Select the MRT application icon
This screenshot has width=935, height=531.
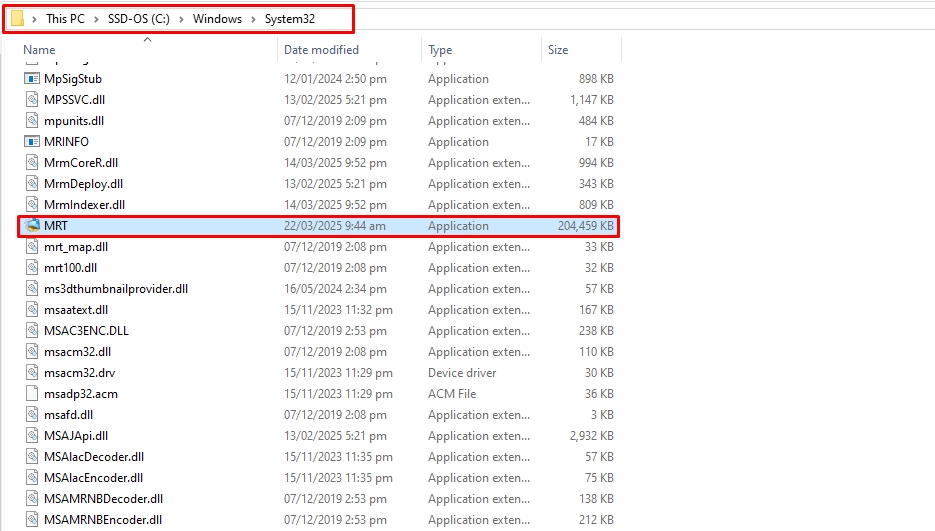(x=32, y=226)
